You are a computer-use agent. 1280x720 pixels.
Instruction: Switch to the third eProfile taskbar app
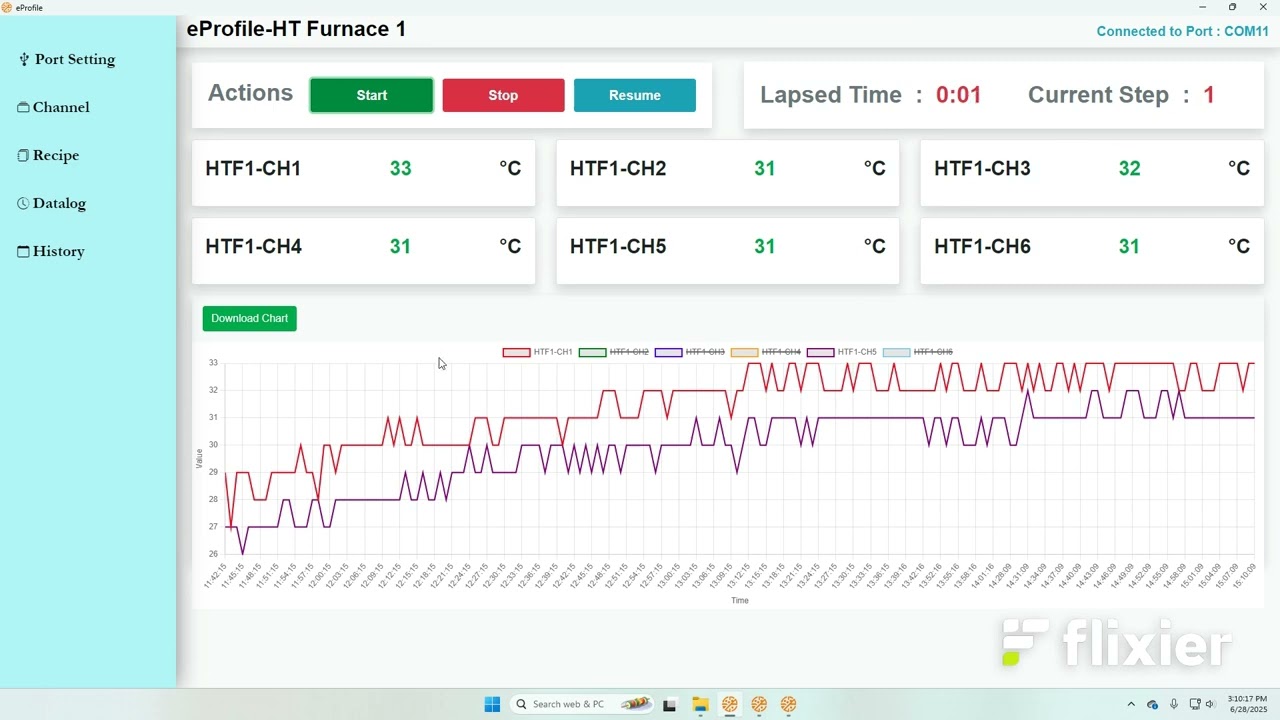point(789,704)
